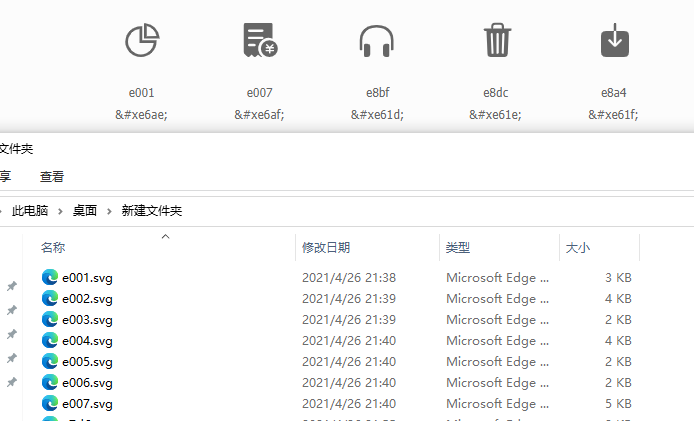Expand chevron after 此电脑 breadcrumb
Viewport: 694px width, 421px height.
[x=60, y=211]
